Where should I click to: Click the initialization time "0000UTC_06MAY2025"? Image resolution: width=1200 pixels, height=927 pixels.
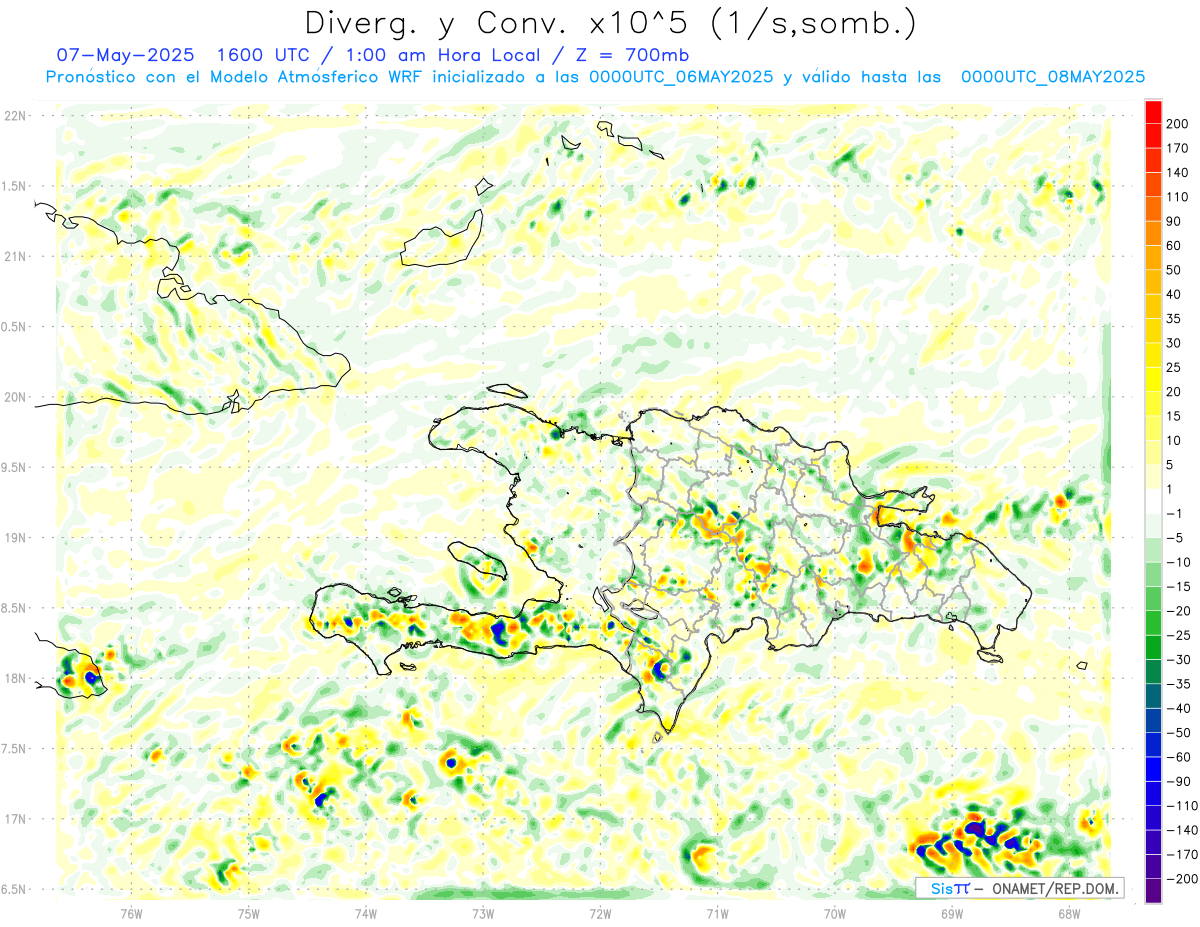(x=681, y=77)
